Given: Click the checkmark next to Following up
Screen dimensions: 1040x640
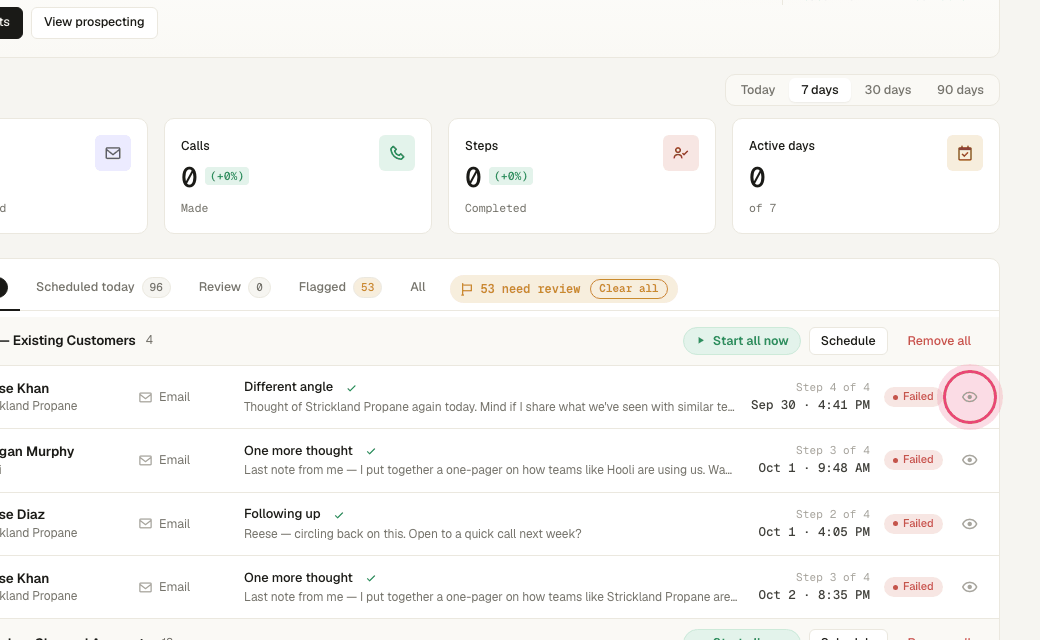Looking at the screenshot, I should [x=339, y=515].
